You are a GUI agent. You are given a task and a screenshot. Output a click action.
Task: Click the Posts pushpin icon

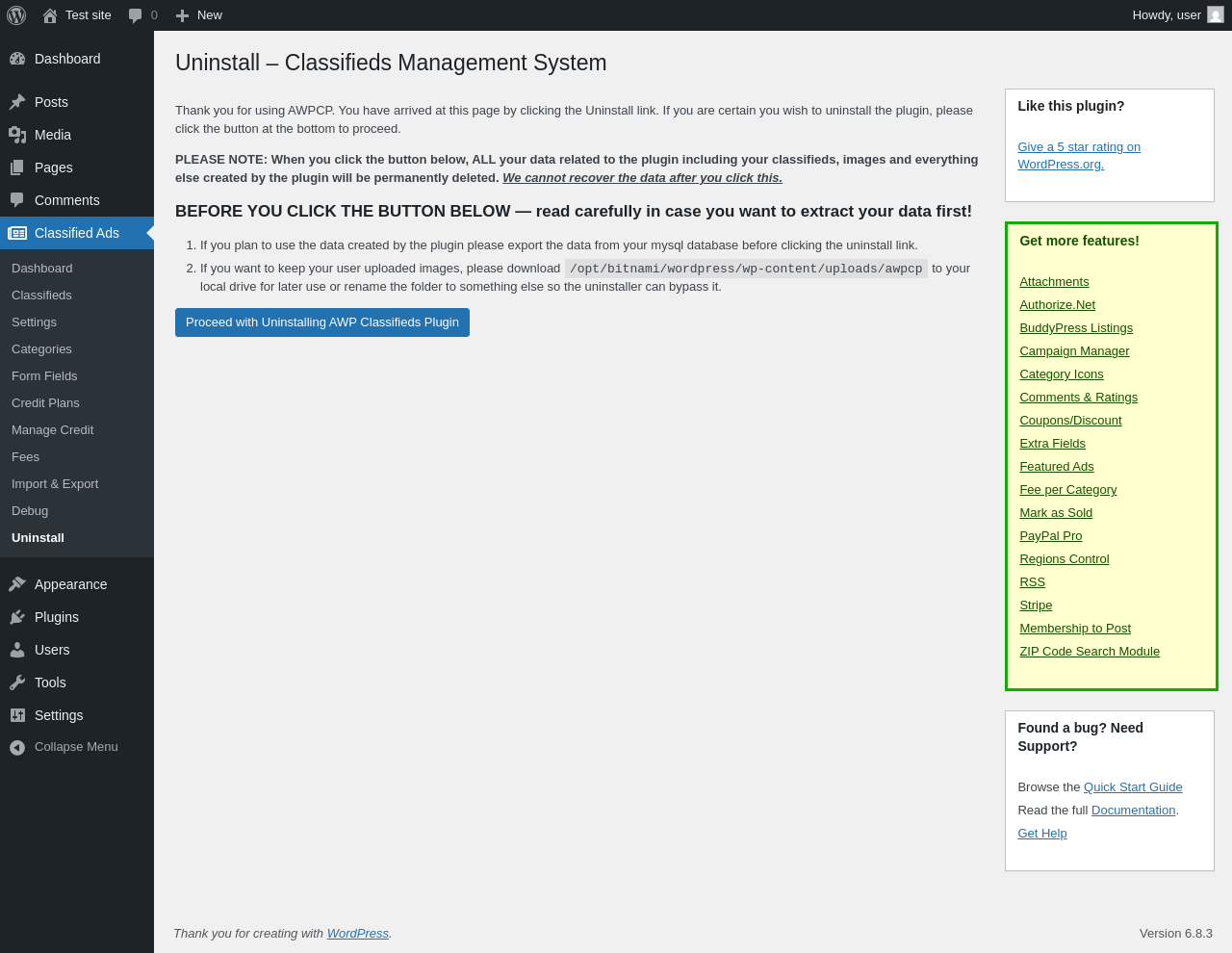pyautogui.click(x=17, y=102)
